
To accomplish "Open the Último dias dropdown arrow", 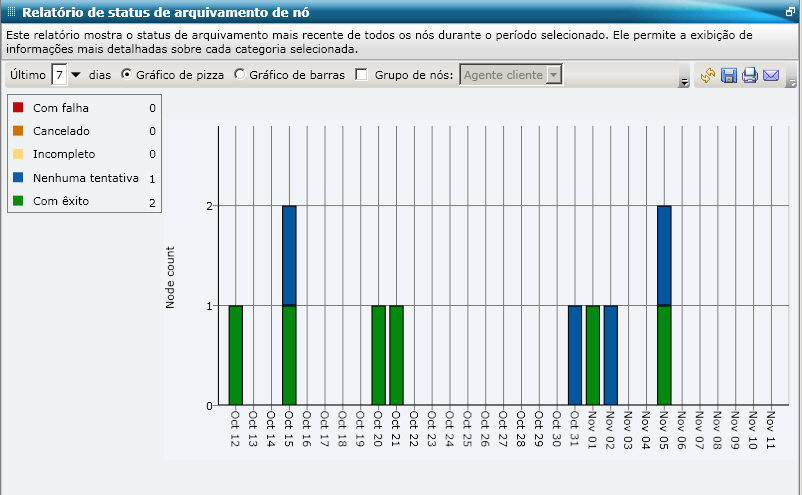I will pos(76,75).
